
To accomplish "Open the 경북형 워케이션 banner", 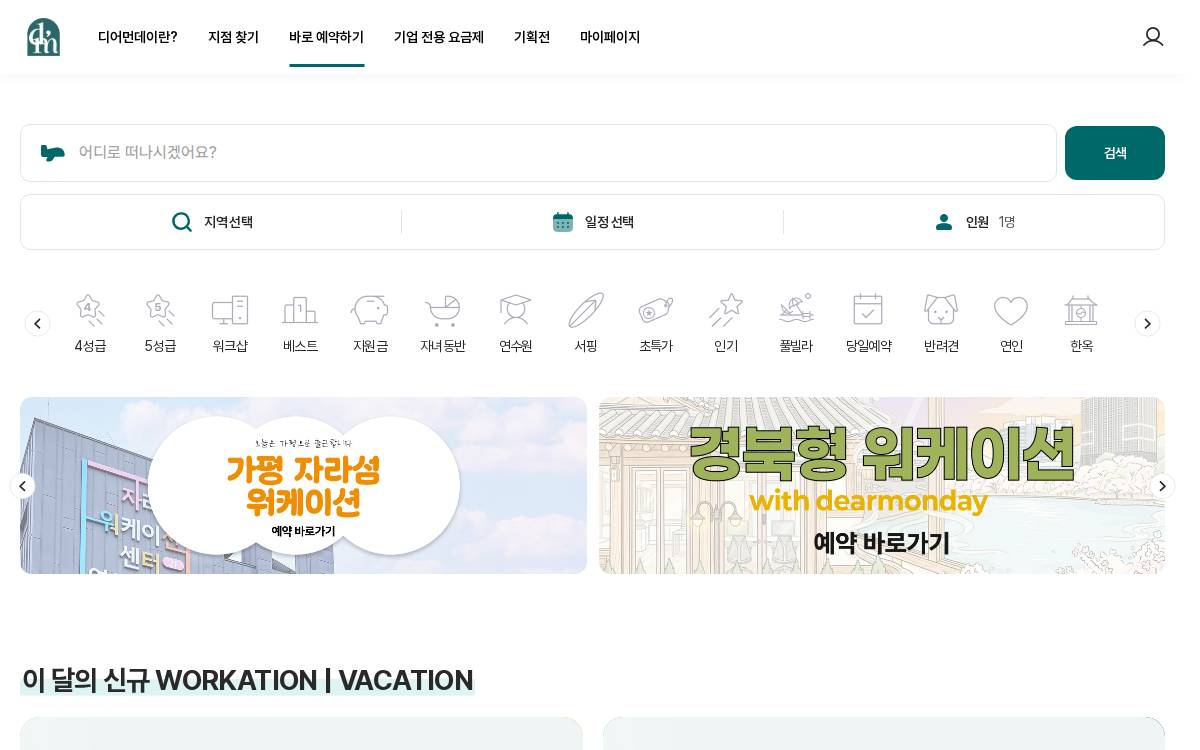I will pos(882,485).
